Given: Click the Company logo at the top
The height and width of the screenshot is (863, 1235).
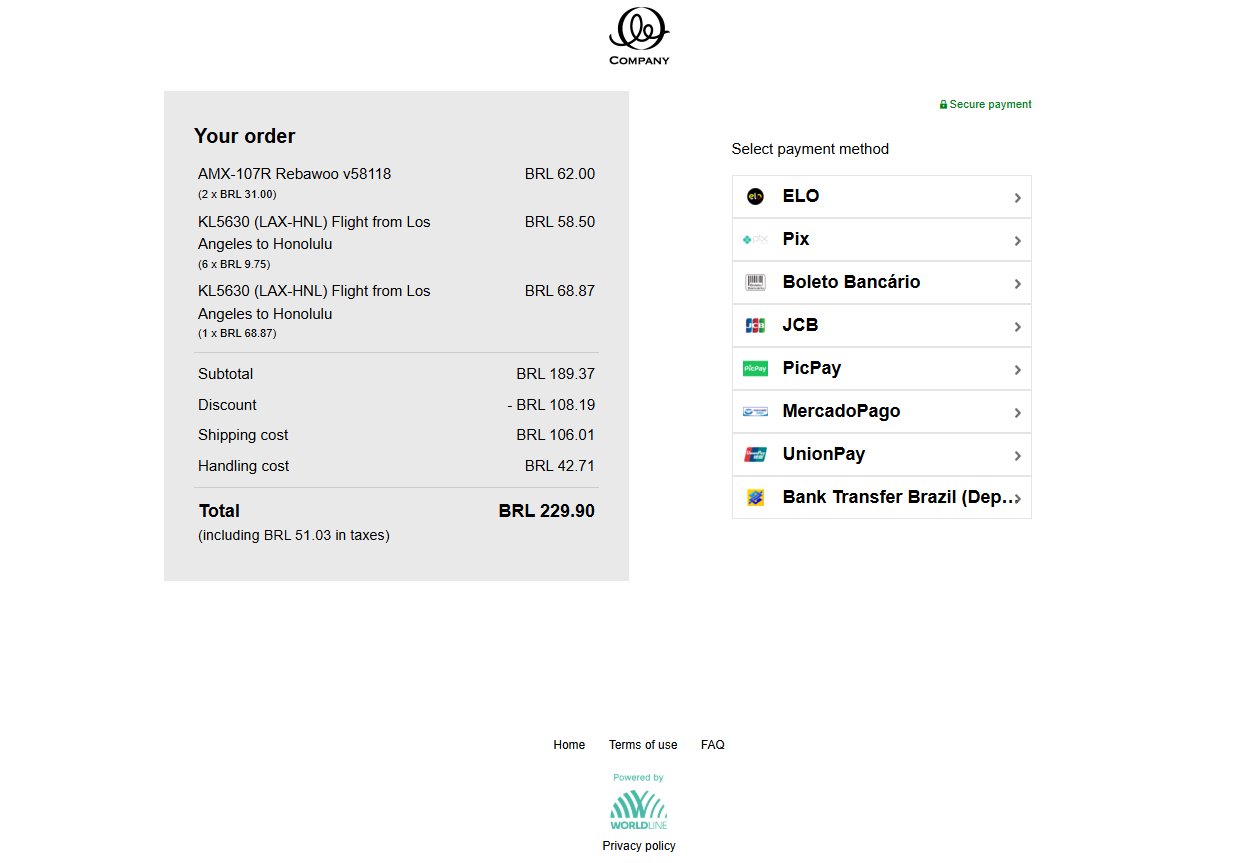Looking at the screenshot, I should pos(639,36).
